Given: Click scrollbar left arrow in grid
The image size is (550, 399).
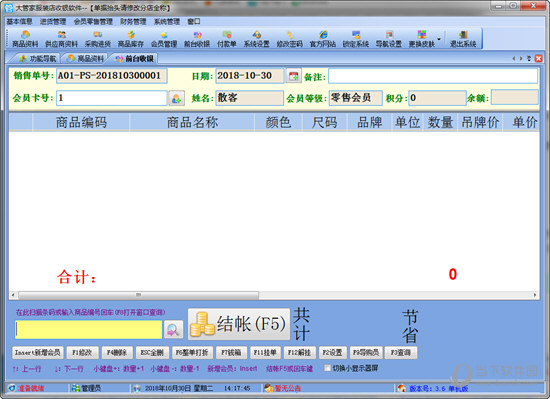Looking at the screenshot, I should click(13, 295).
